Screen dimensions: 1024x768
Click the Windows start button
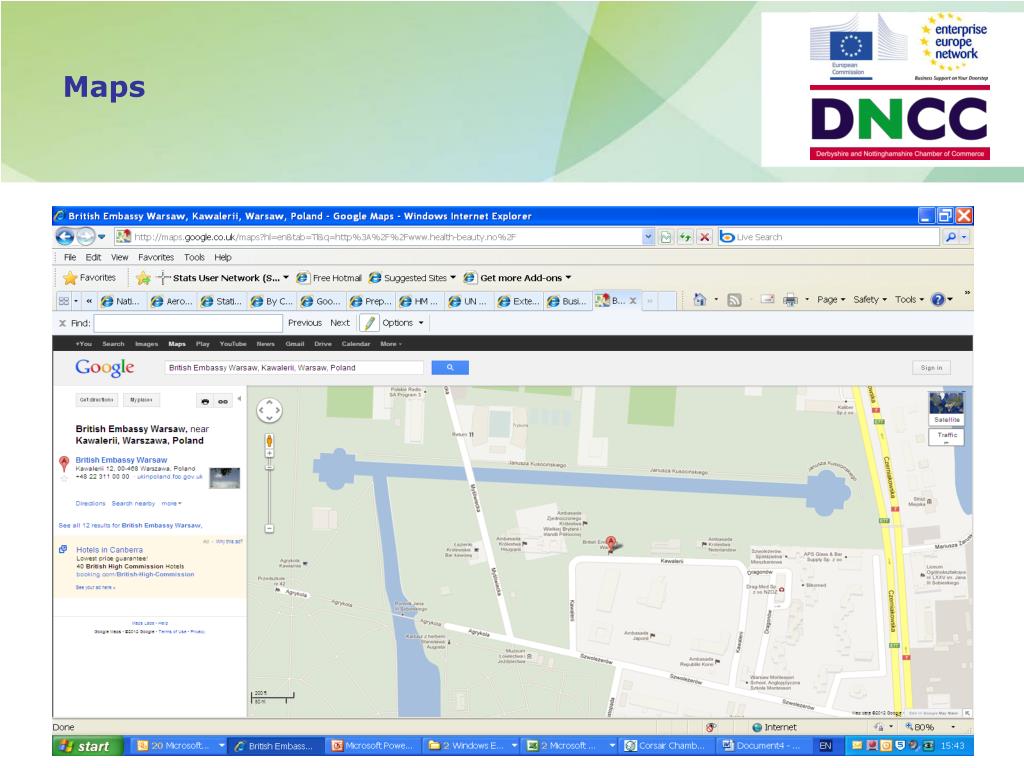[87, 746]
